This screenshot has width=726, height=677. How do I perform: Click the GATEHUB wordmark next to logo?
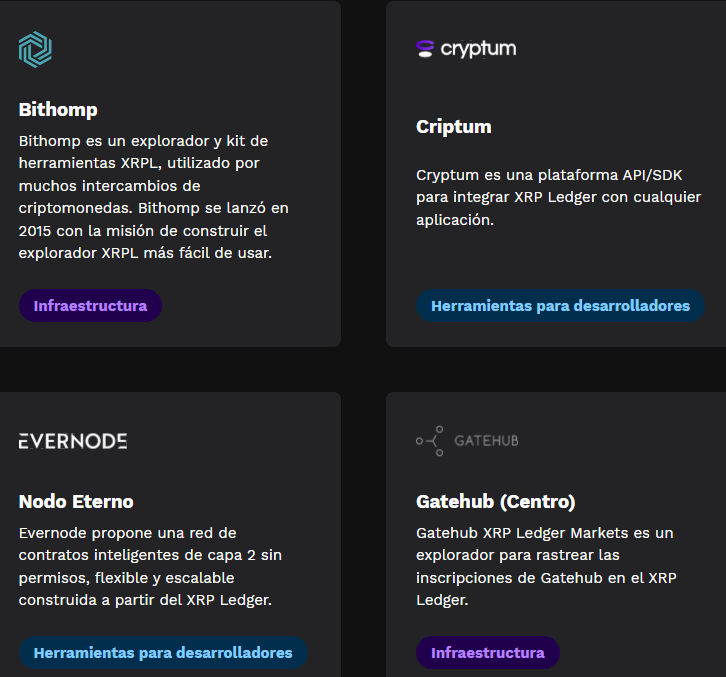(486, 441)
